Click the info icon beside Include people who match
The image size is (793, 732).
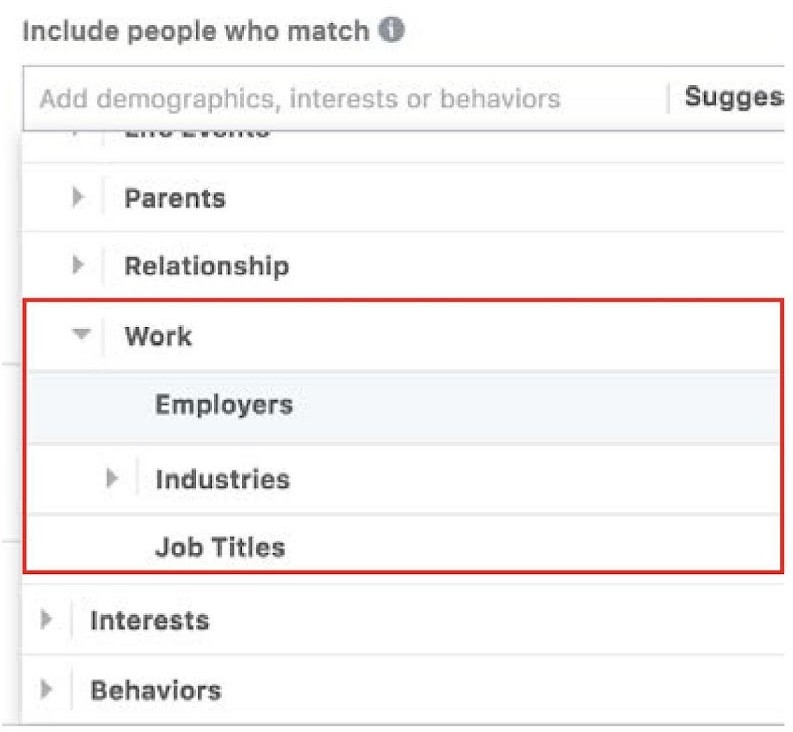tap(393, 31)
